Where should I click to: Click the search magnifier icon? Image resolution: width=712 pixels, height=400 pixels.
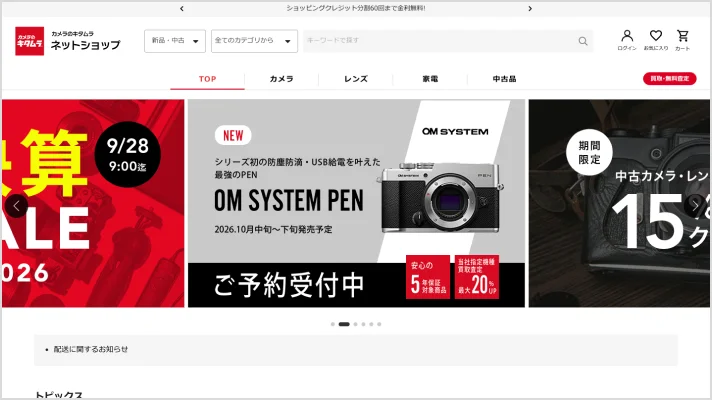583,41
